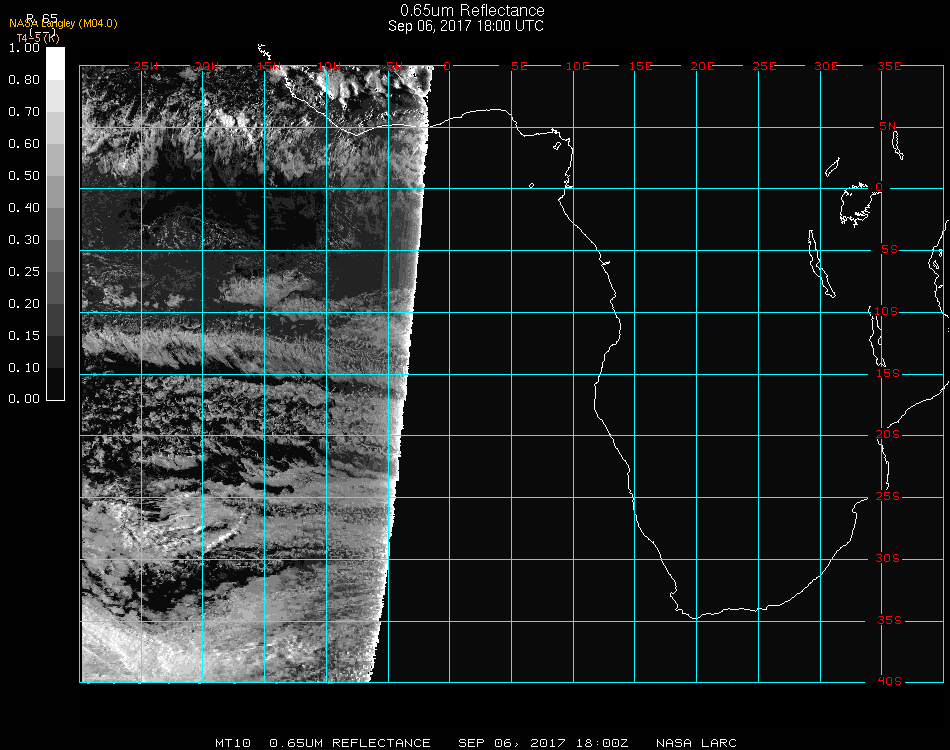Click the 10E longitude label

tap(577, 66)
